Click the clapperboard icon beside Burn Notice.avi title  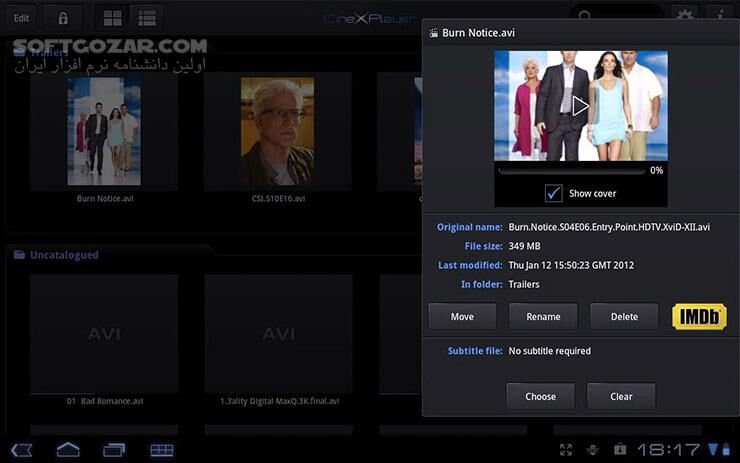click(x=433, y=33)
